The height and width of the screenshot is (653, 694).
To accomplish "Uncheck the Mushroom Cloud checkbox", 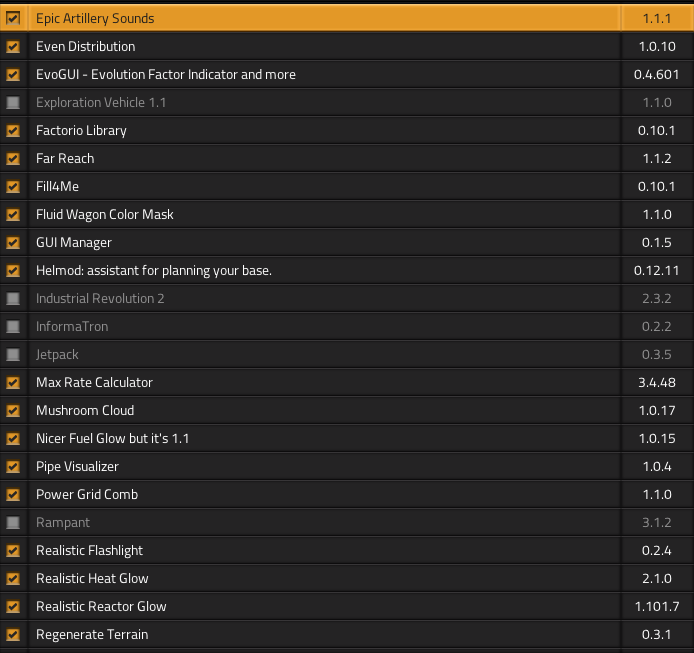I will pyautogui.click(x=13, y=410).
